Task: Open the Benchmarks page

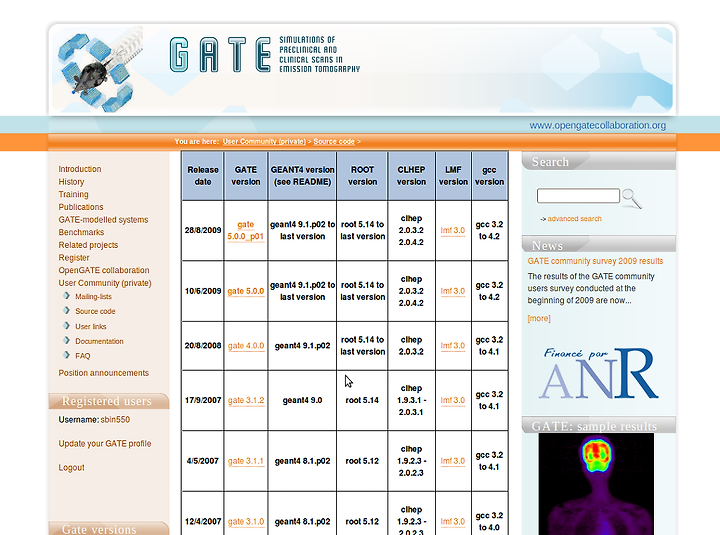Action: click(81, 232)
